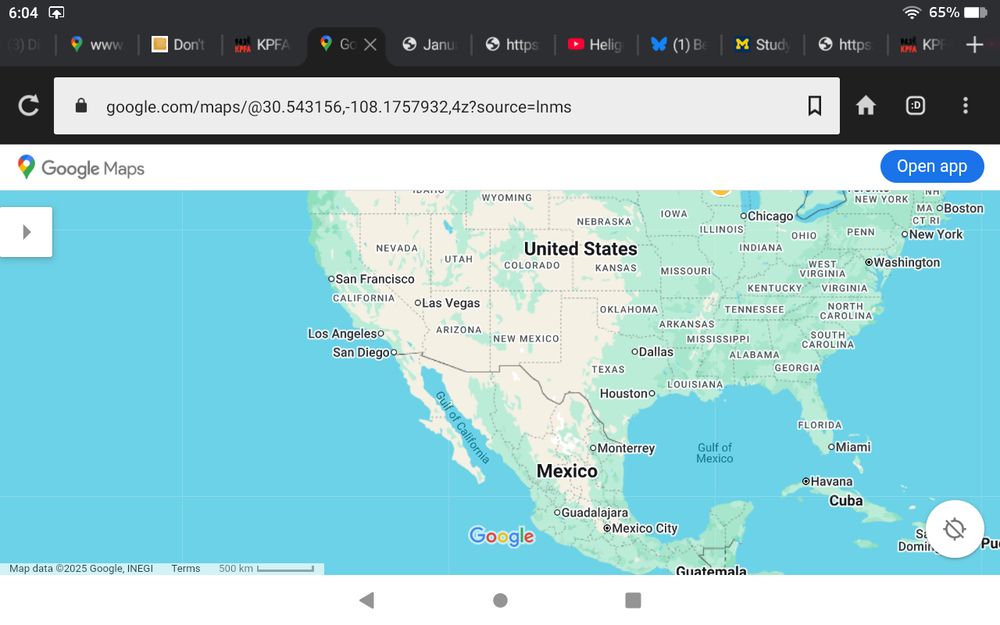Select Washington on the map
Image resolution: width=1000 pixels, height=625 pixels.
[902, 262]
